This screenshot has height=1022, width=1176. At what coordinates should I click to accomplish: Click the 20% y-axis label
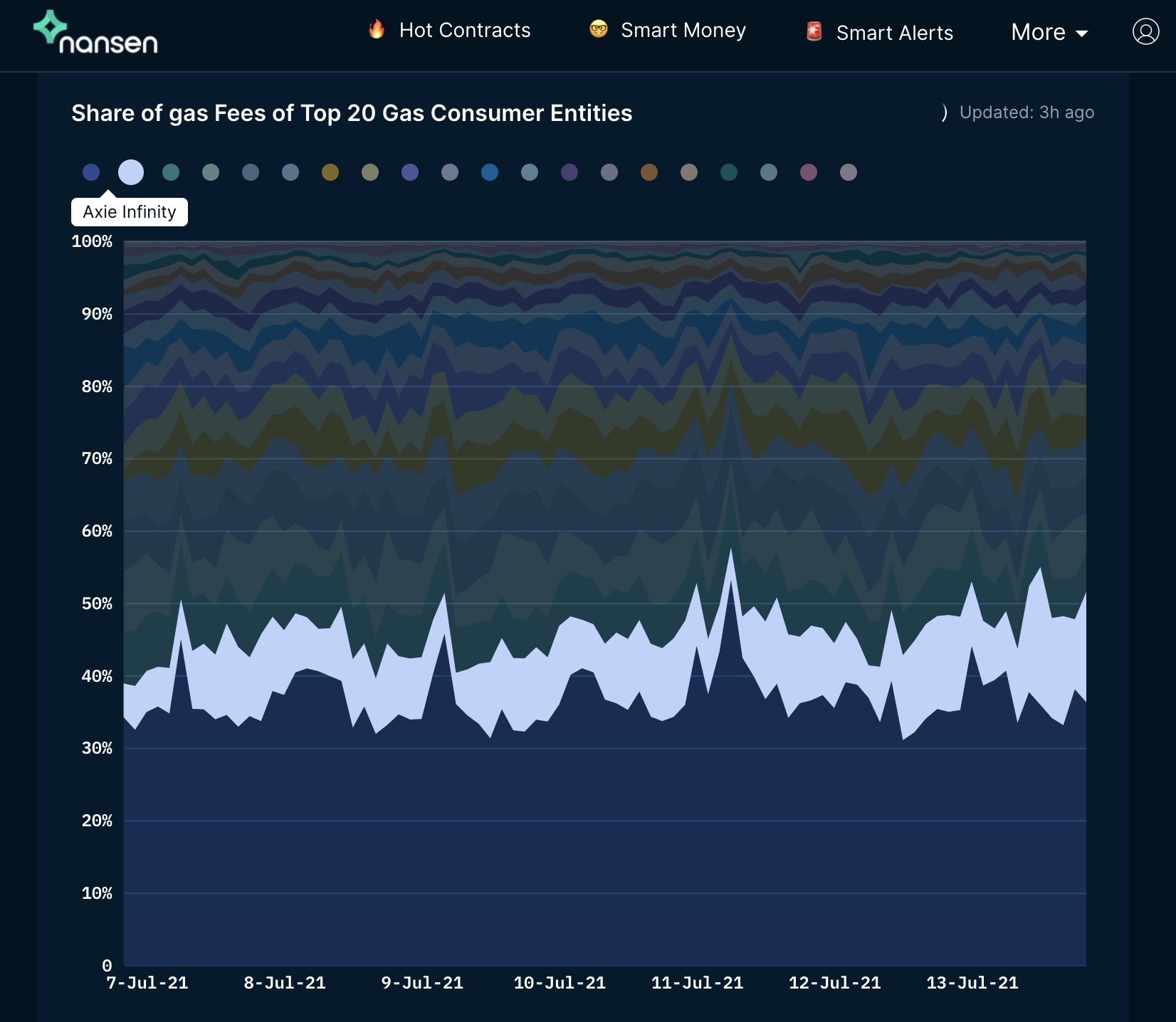(x=97, y=821)
